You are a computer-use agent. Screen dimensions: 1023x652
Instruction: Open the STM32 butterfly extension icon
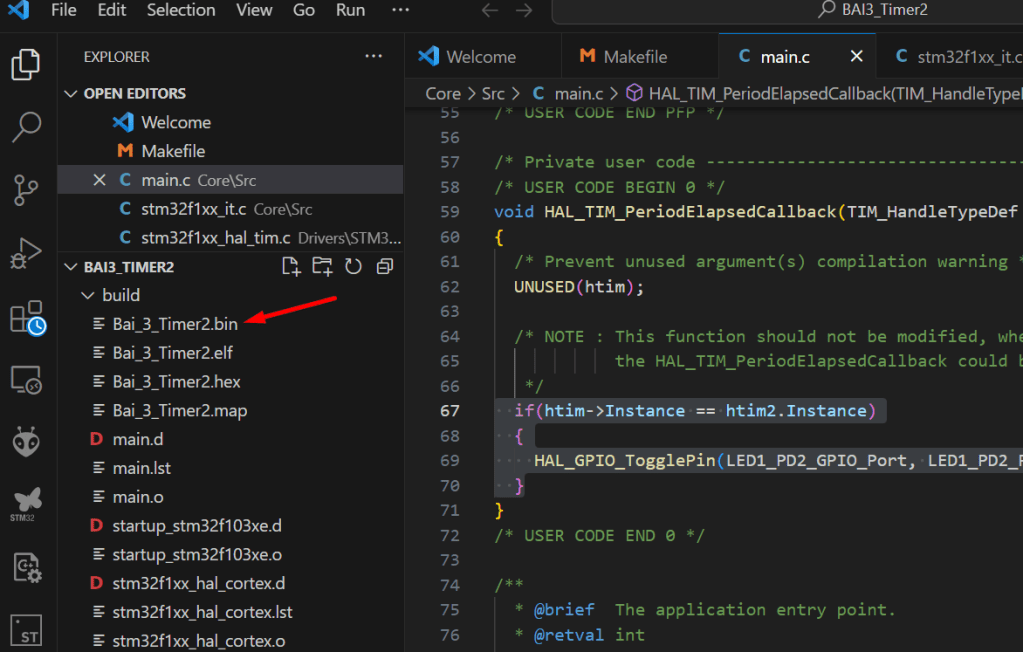pos(25,501)
